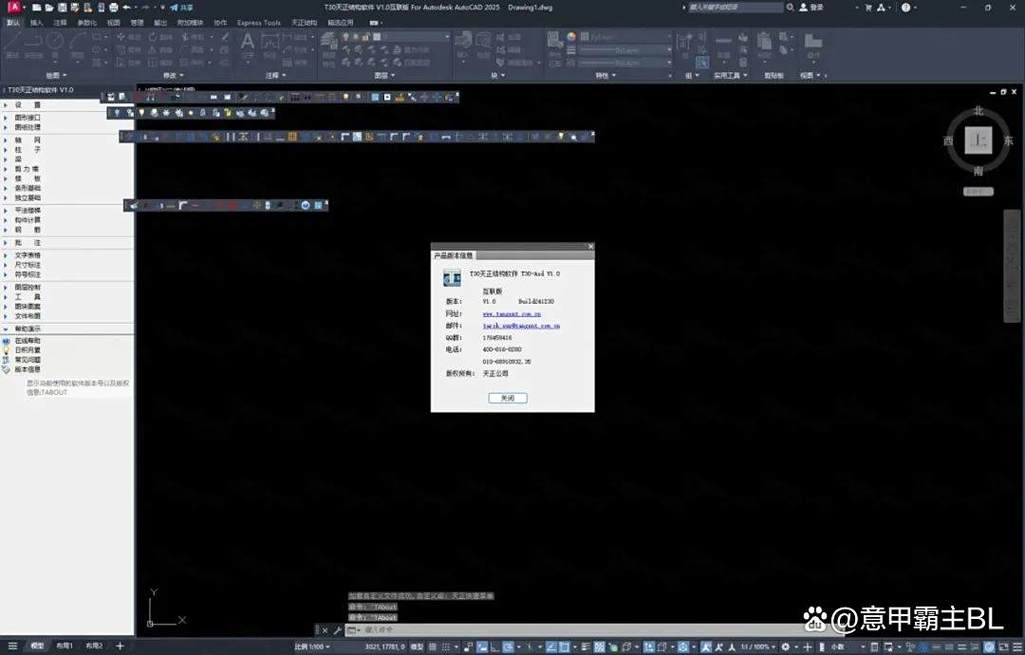
Task: Switch to the 参数化 ribbon tab
Action: click(x=87, y=22)
